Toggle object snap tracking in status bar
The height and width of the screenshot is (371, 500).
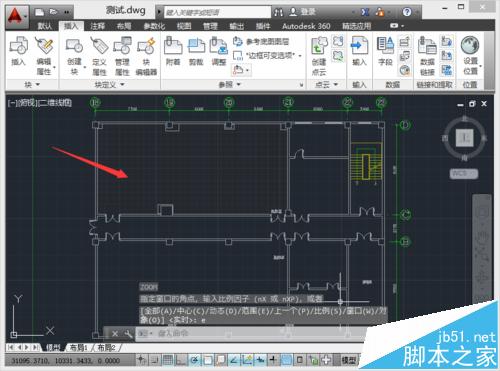tap(234, 360)
